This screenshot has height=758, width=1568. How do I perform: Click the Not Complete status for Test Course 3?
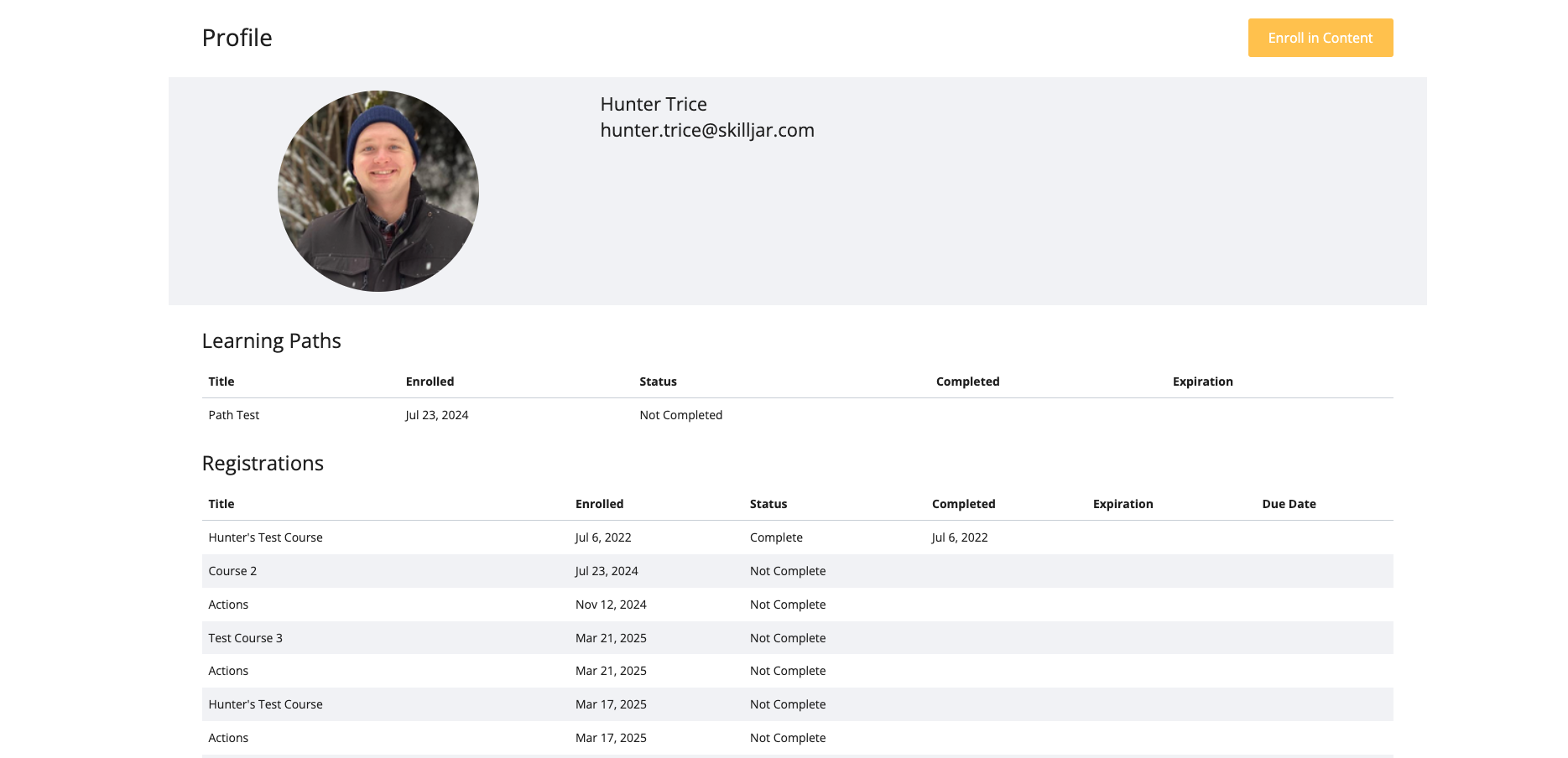[788, 638]
